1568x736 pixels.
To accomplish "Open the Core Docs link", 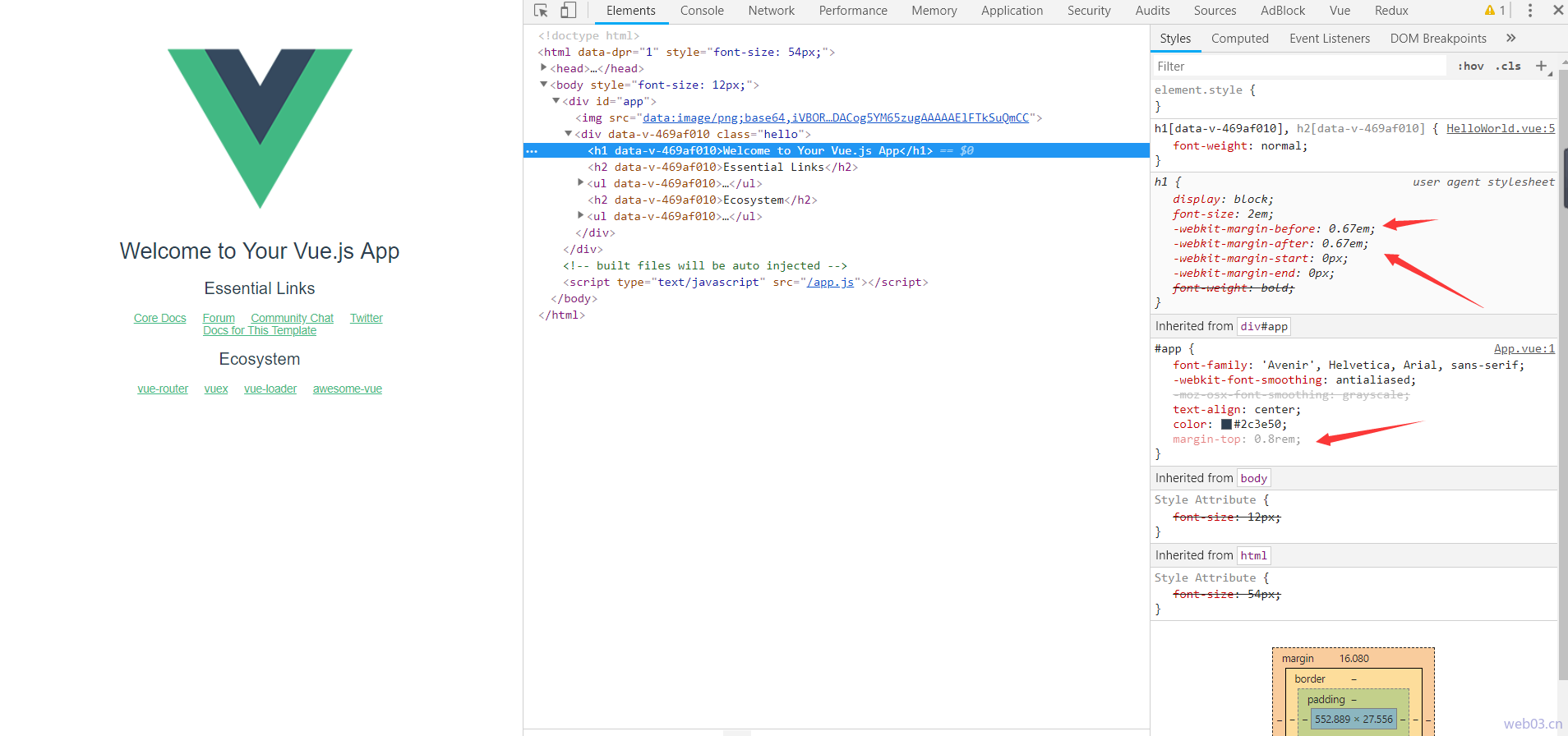I will point(160,318).
